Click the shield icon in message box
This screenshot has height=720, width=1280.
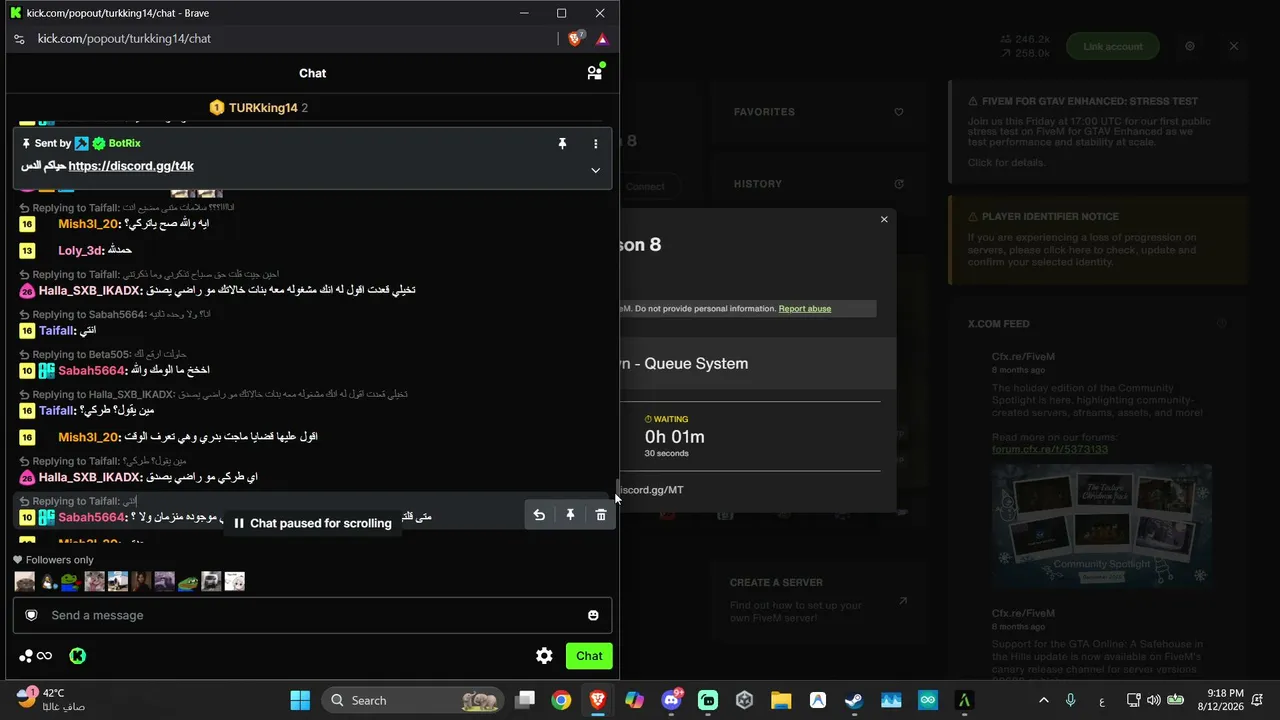click(31, 615)
